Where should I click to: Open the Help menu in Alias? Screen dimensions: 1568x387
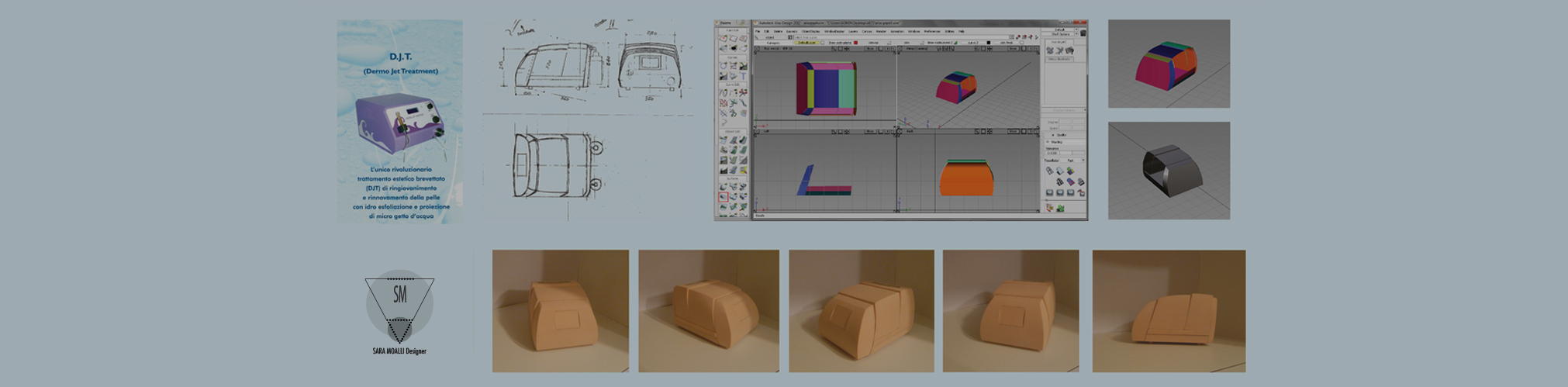962,32
